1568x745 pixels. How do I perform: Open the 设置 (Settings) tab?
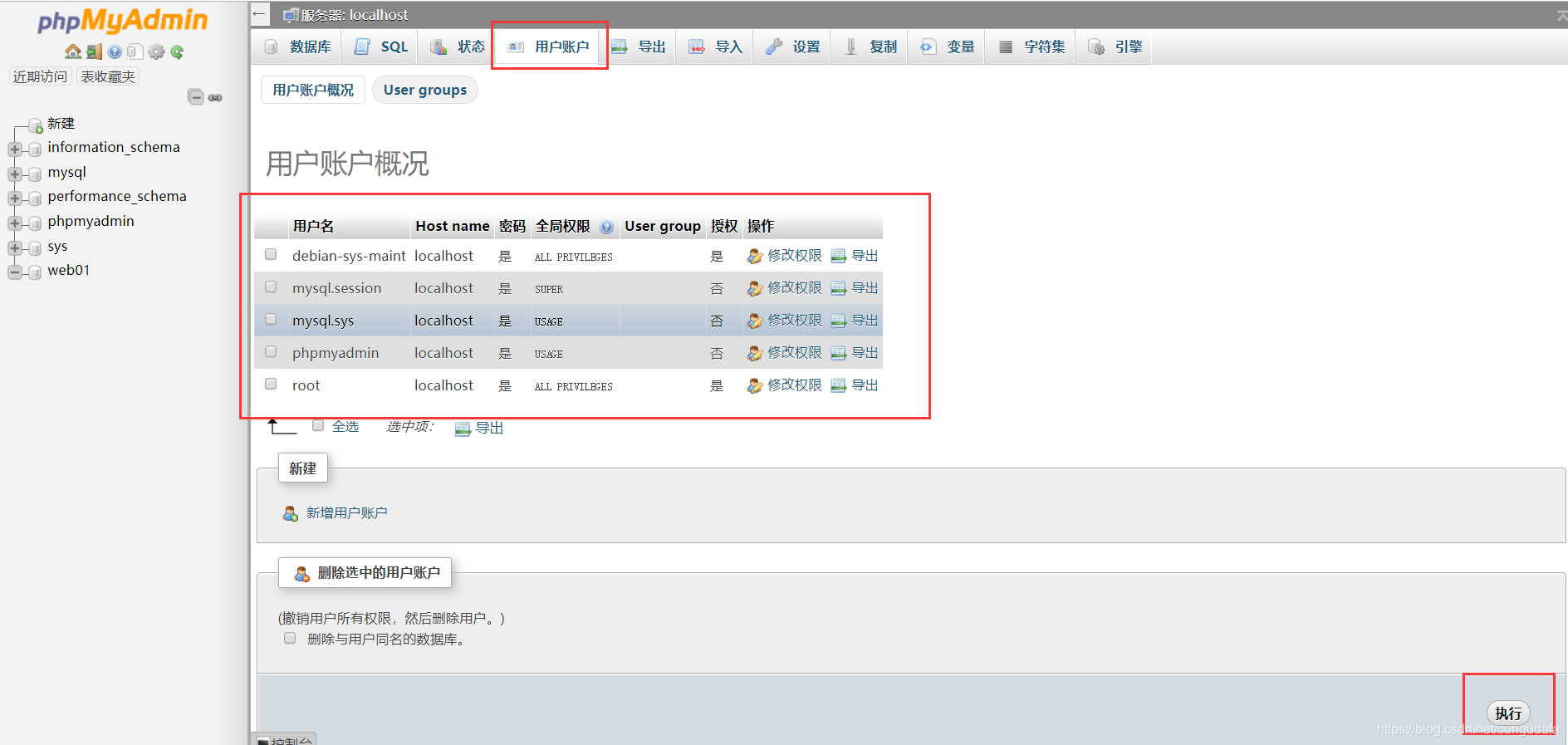click(x=793, y=47)
